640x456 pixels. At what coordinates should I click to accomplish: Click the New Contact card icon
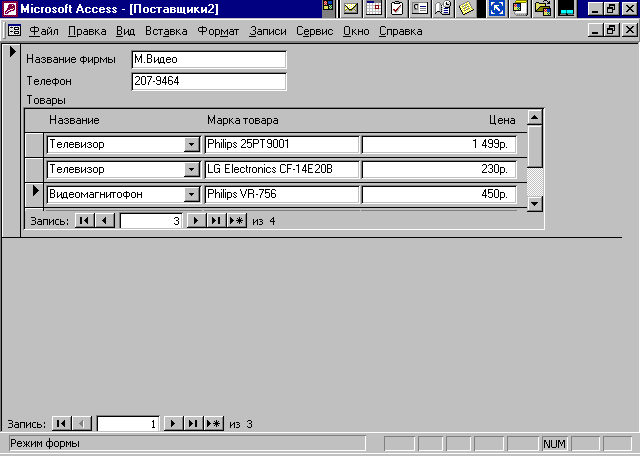(x=420, y=9)
